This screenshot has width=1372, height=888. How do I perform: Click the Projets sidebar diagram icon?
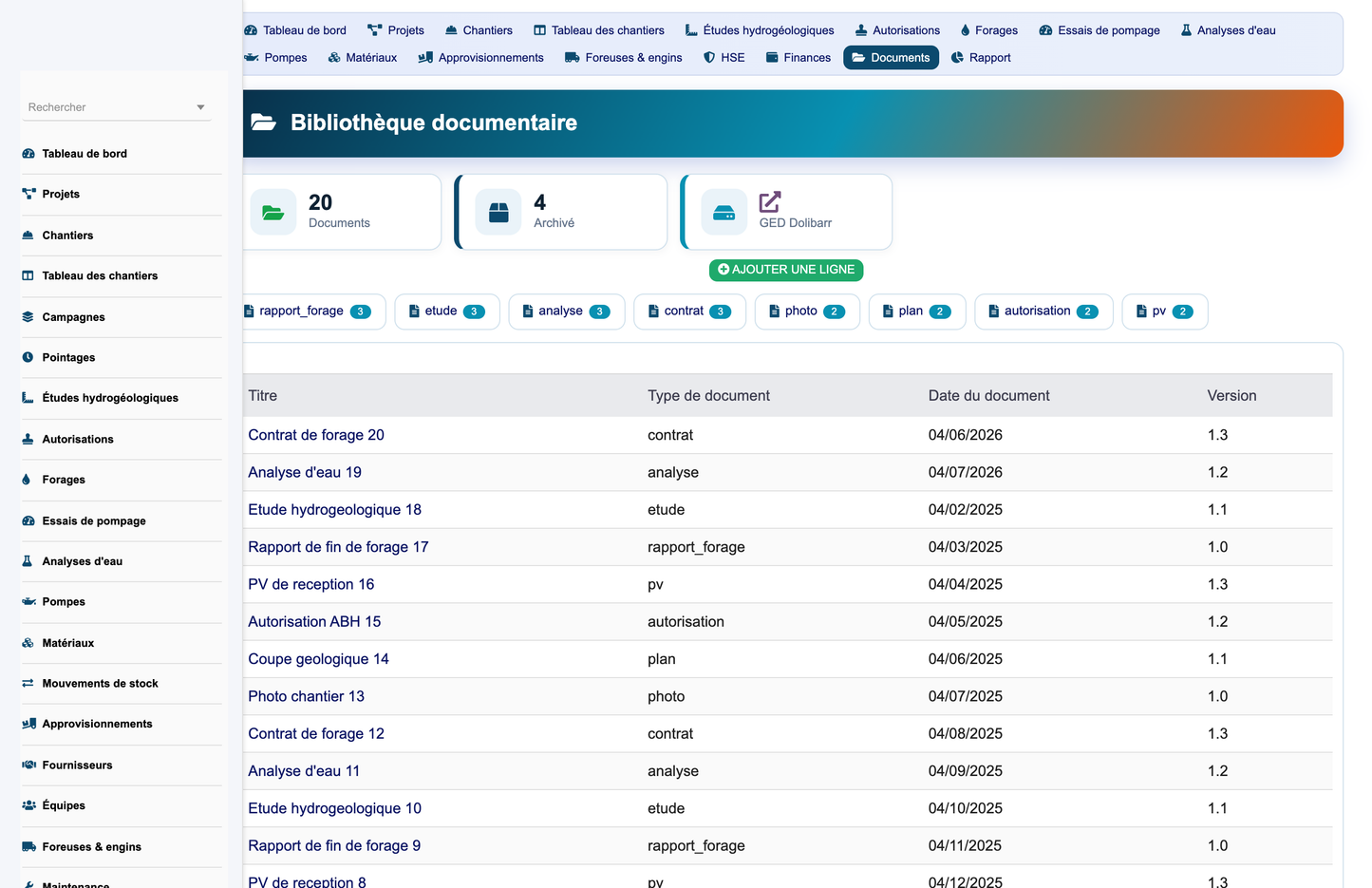pos(28,194)
